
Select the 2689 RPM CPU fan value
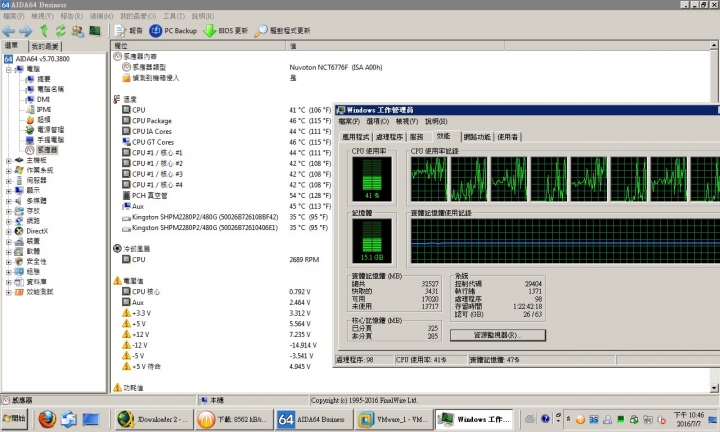point(304,259)
